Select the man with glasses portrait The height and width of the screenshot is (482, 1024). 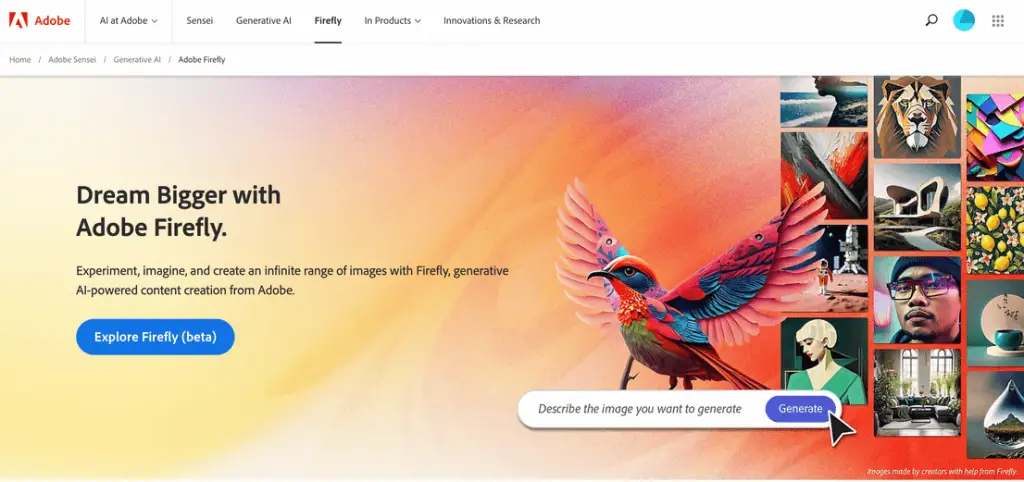point(918,300)
